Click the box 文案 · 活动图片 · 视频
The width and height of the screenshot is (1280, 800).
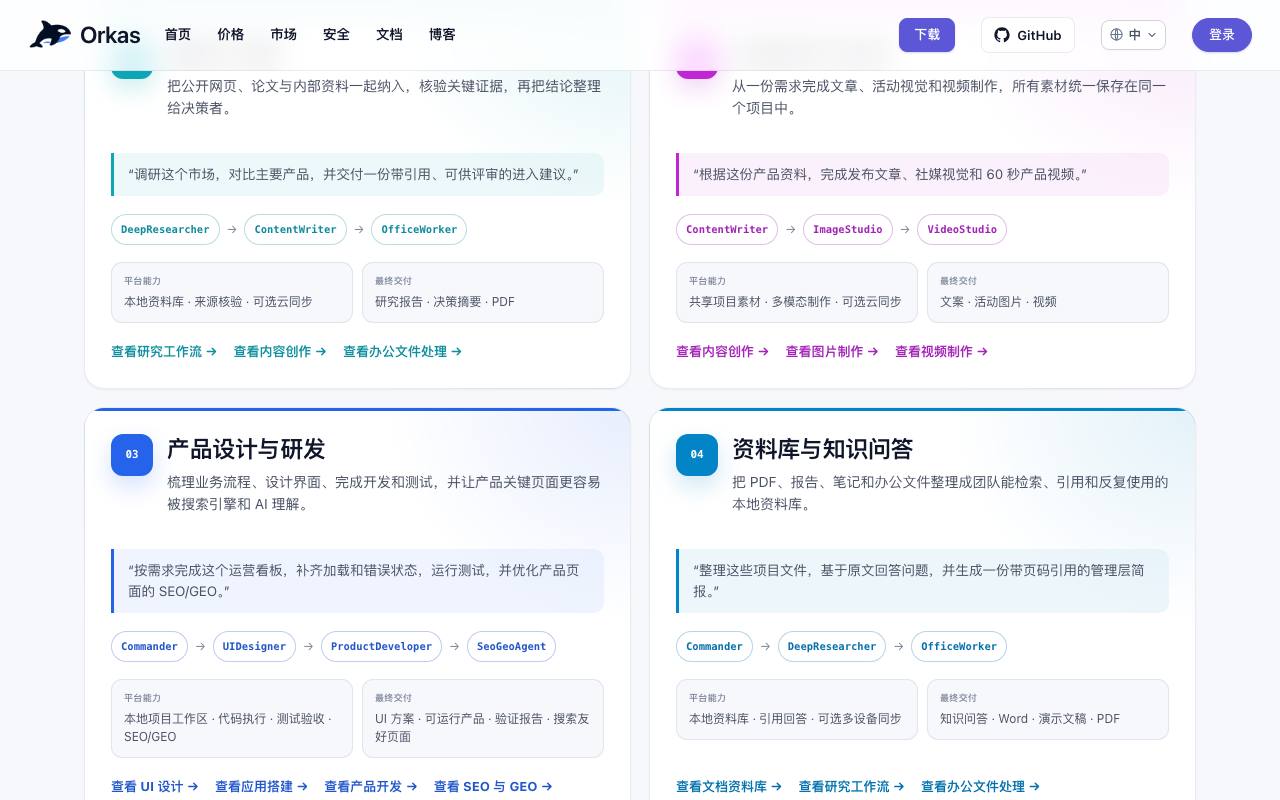[x=1048, y=293]
